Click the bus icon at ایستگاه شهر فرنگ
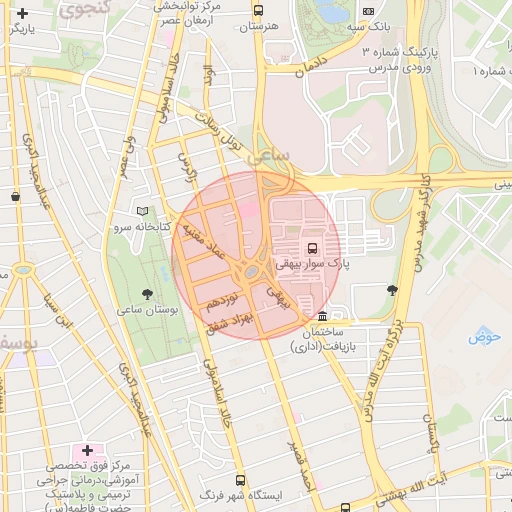The width and height of the screenshot is (512, 512). [240, 480]
